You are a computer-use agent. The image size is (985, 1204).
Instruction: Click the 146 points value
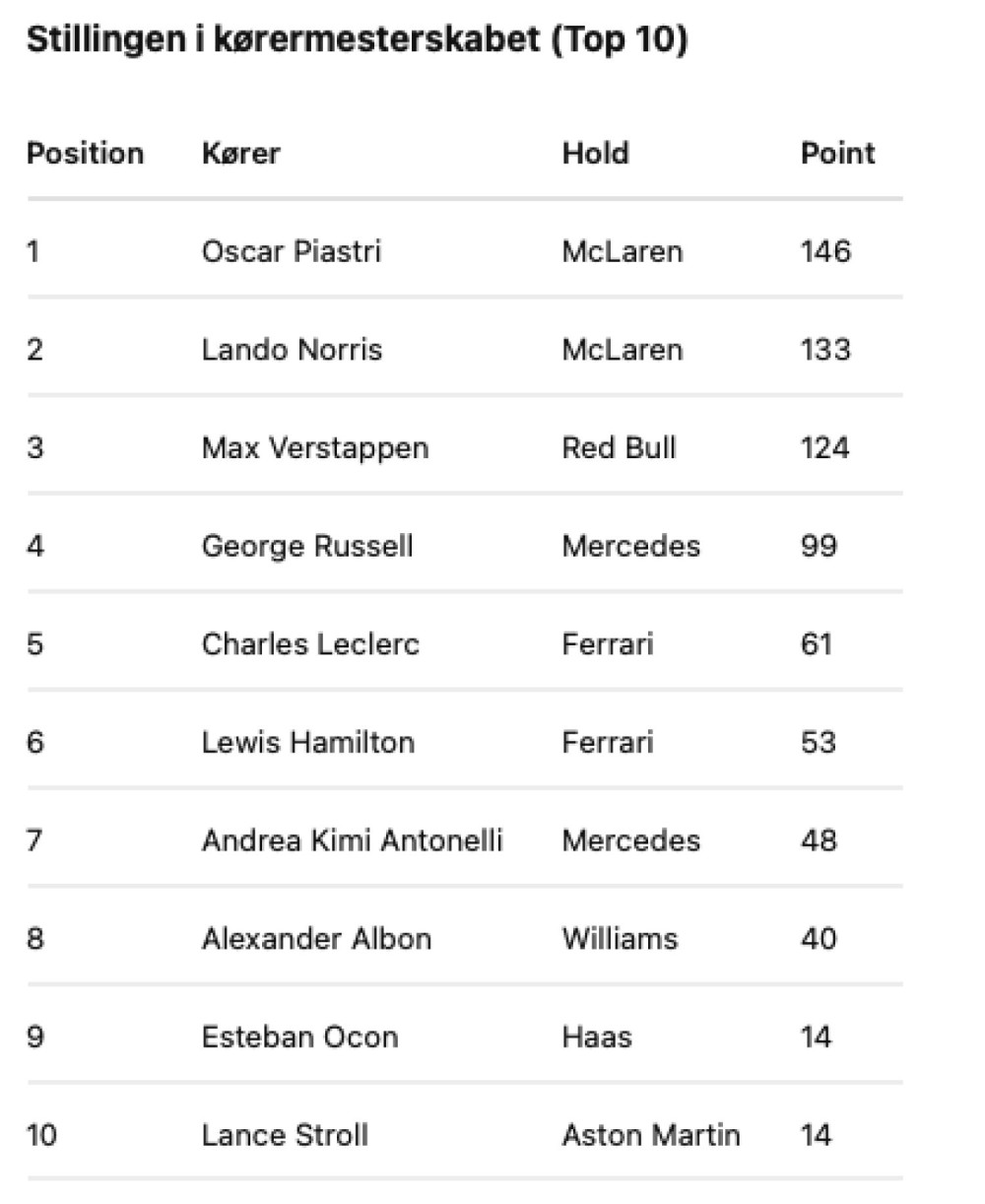tap(825, 251)
